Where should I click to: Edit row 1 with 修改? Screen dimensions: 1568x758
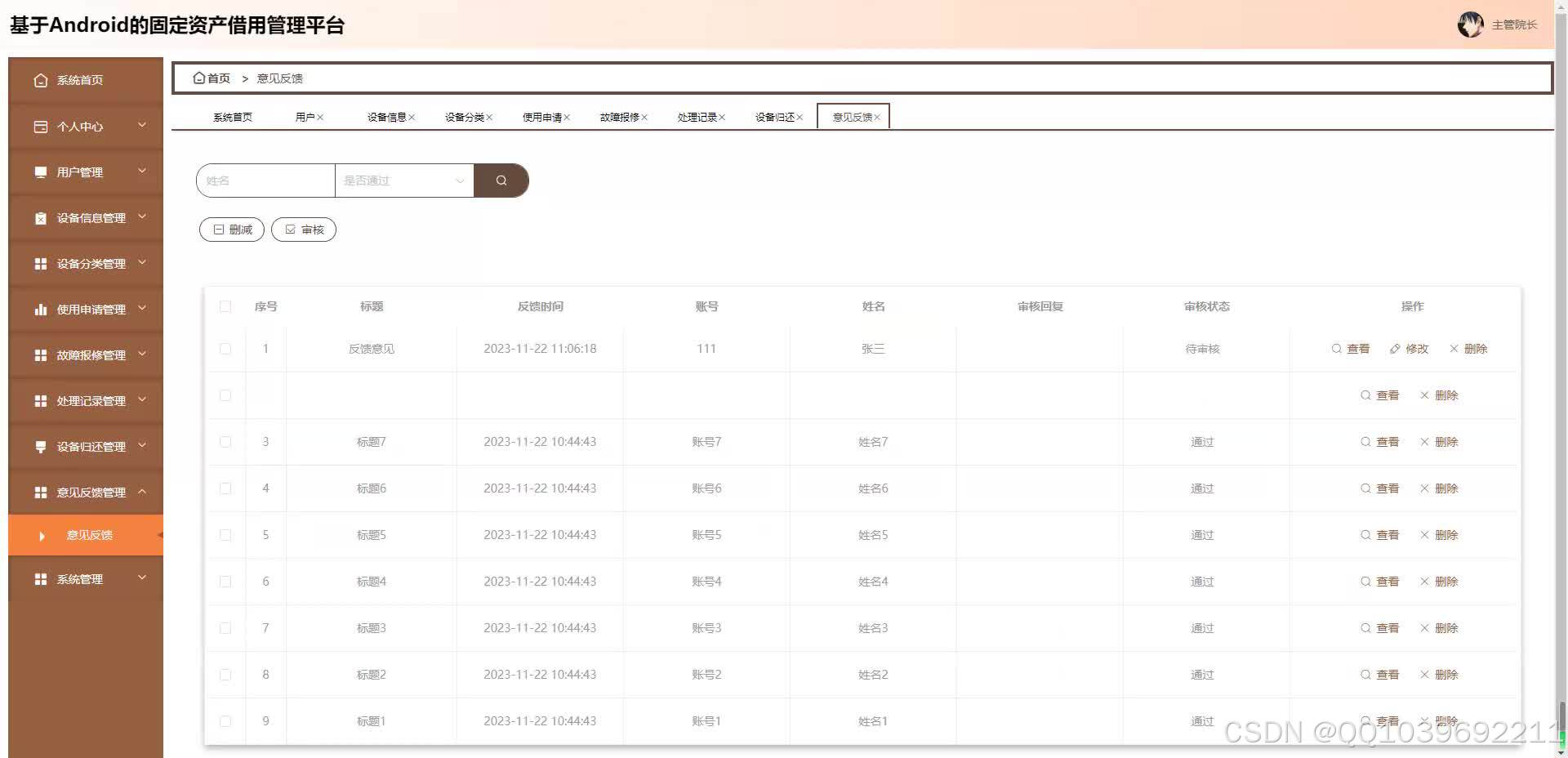pyautogui.click(x=1410, y=349)
